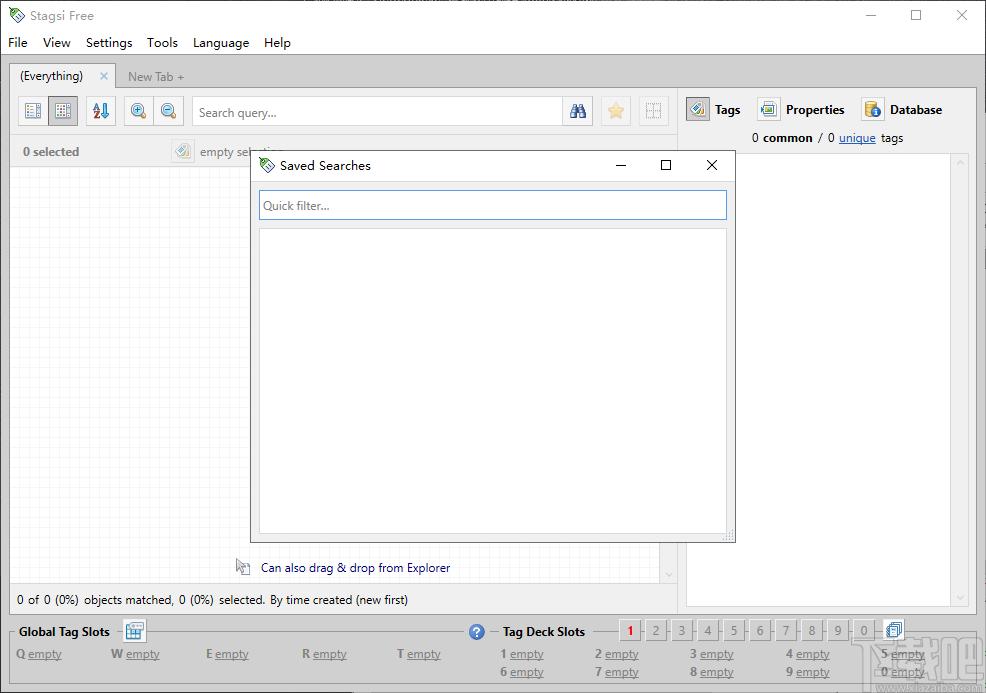Open the View menu
This screenshot has height=693, width=986.
57,43
